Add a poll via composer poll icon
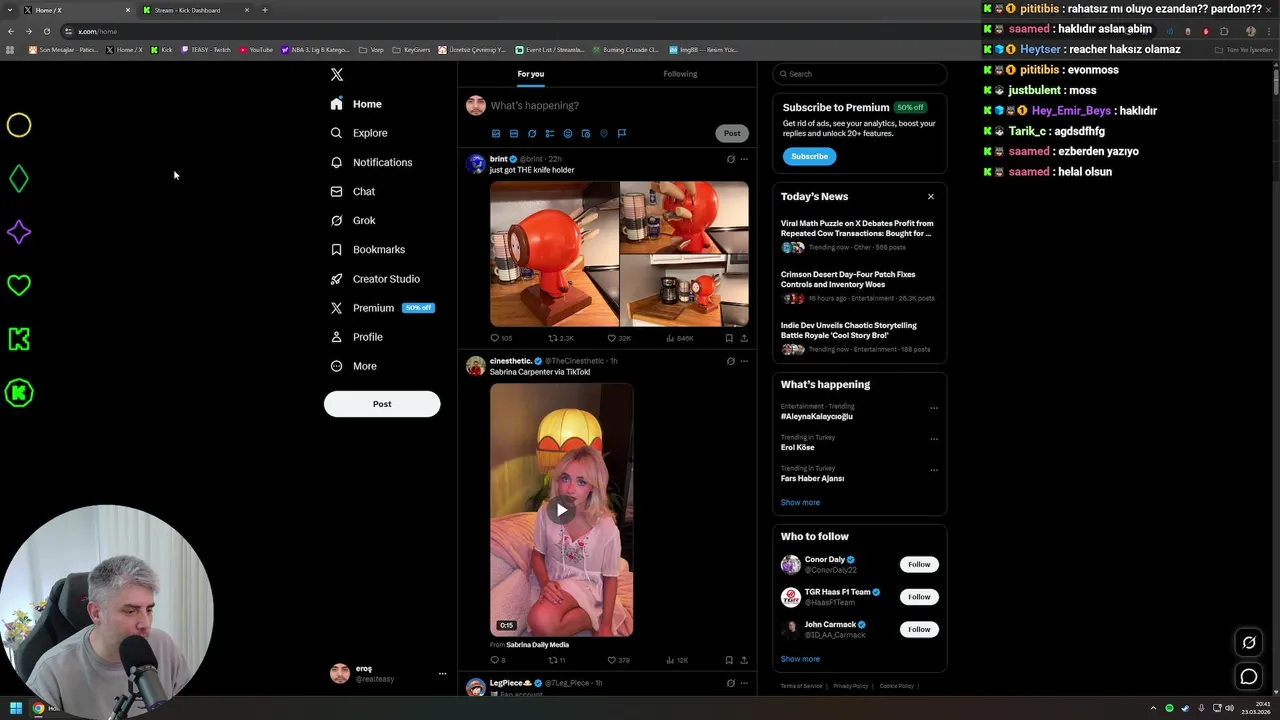Screen dimensions: 1280x720 pos(550,133)
